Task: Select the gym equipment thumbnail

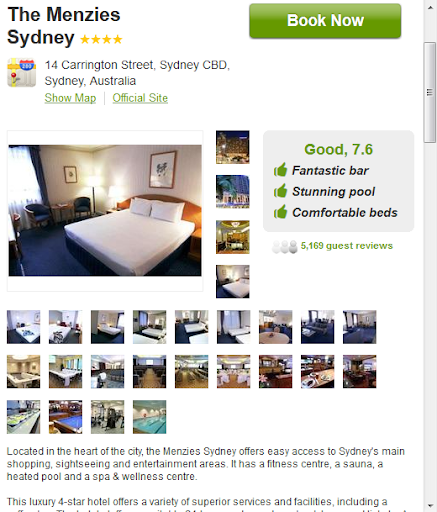Action: tap(107, 417)
